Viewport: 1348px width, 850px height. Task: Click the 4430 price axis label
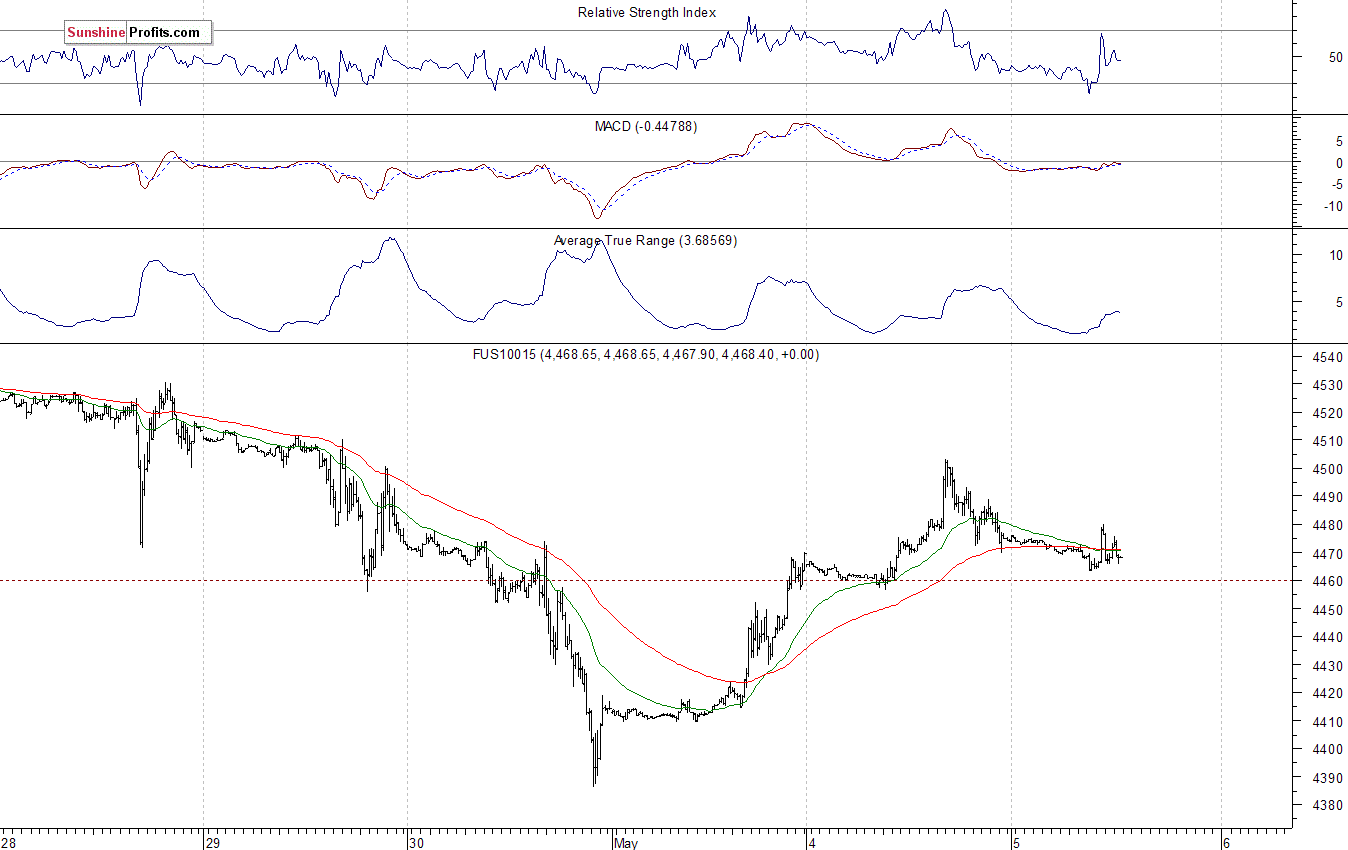[1329, 666]
